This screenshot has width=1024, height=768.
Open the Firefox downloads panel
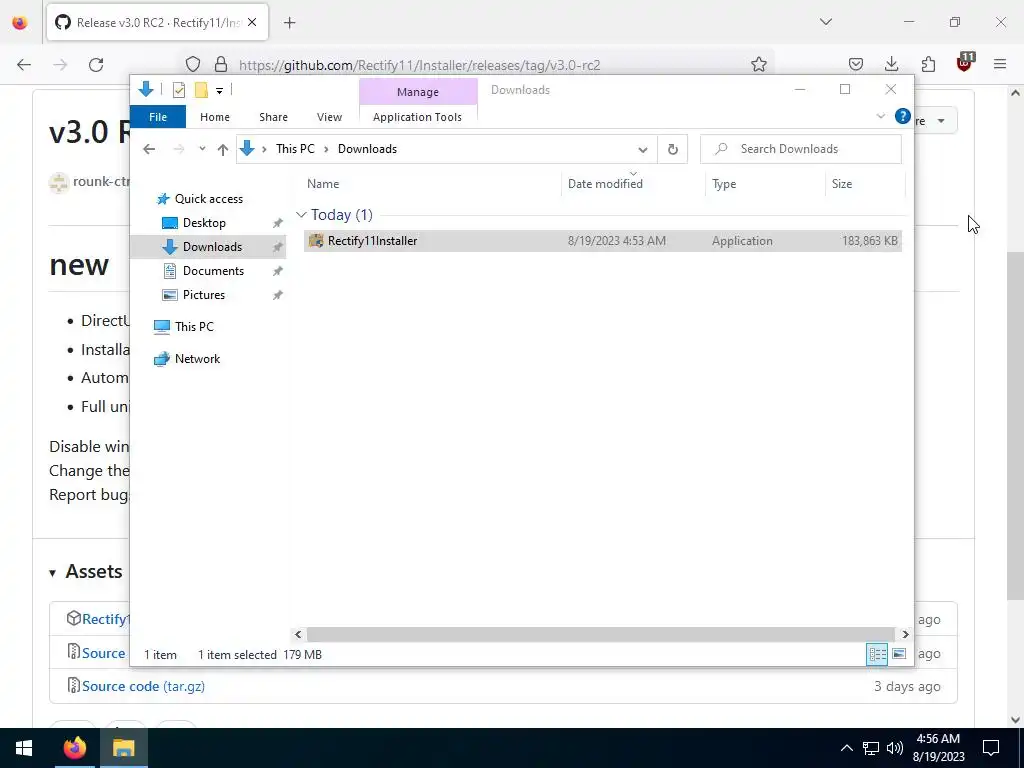point(891,64)
